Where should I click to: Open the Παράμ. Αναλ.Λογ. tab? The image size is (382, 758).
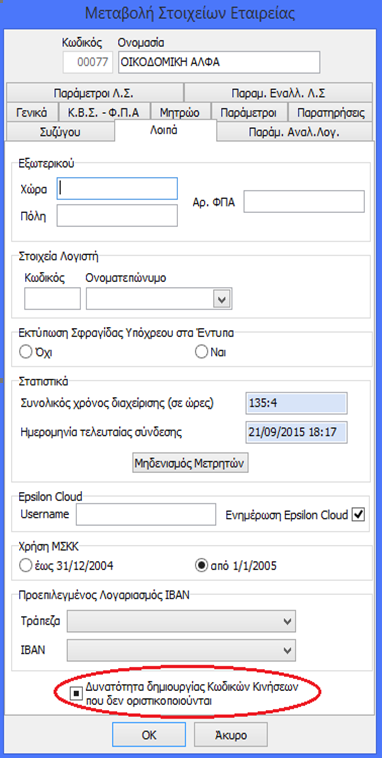tap(294, 132)
